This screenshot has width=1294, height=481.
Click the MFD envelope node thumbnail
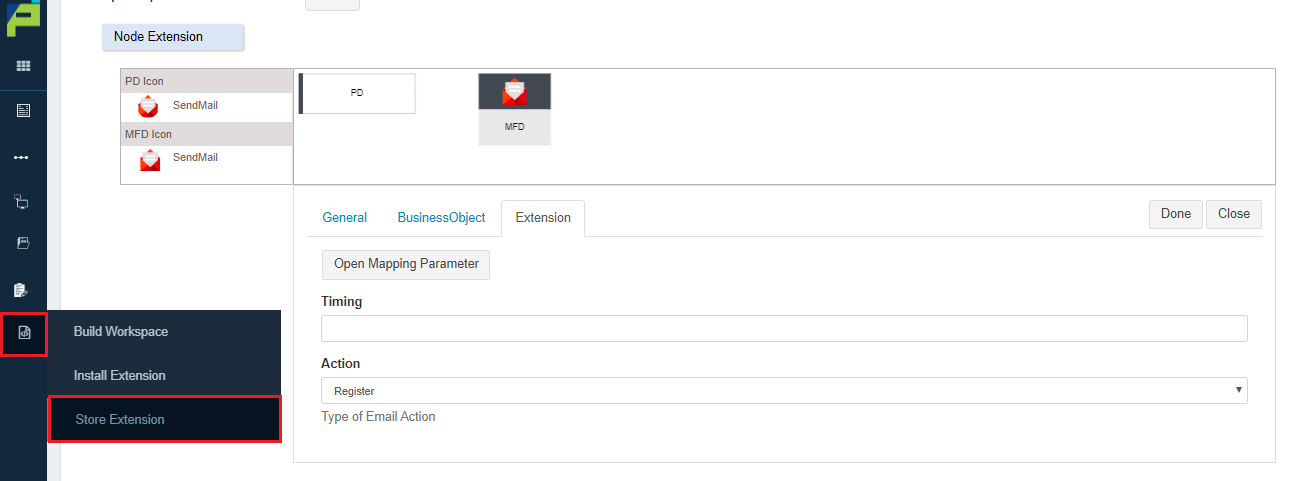click(x=514, y=109)
